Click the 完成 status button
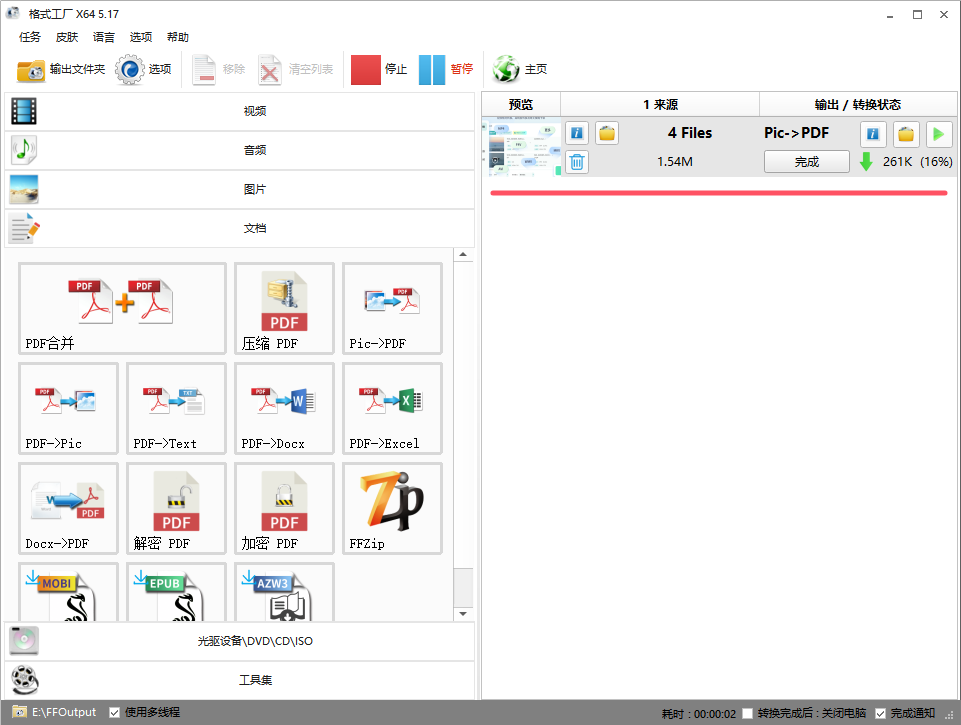This screenshot has width=961, height=725. pos(806,162)
